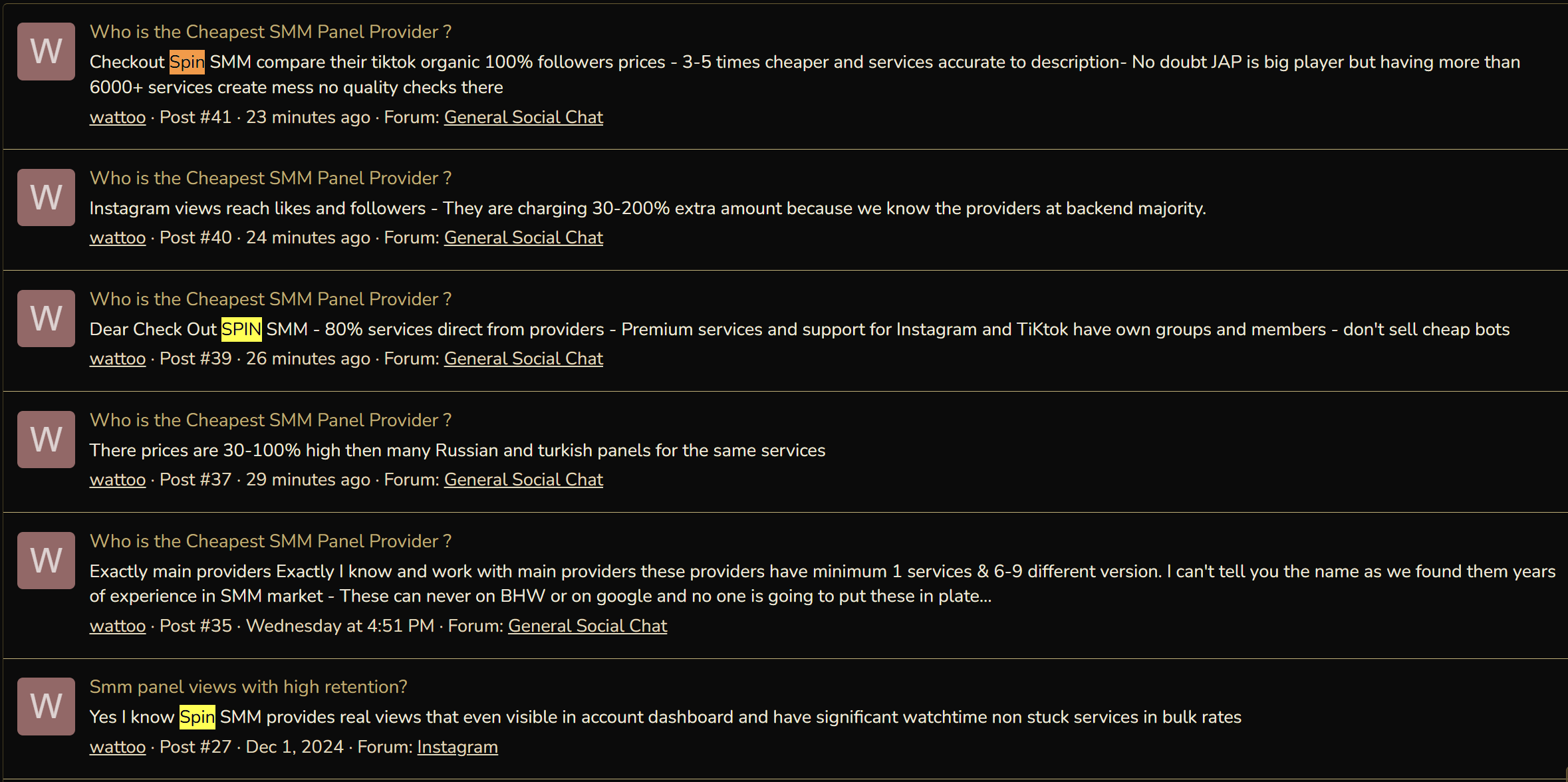The width and height of the screenshot is (1568, 782).
Task: Open wattoo profile link on Post #40
Action: coord(118,237)
